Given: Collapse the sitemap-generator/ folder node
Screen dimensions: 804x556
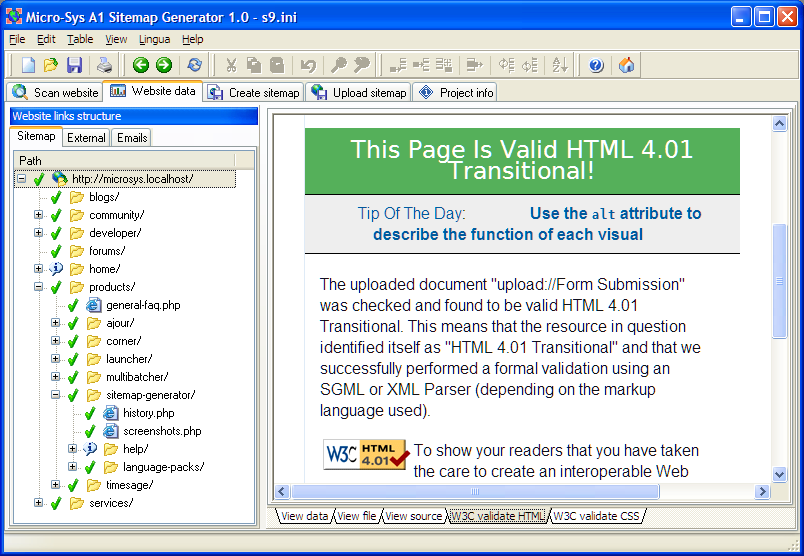Looking at the screenshot, I should (55, 395).
